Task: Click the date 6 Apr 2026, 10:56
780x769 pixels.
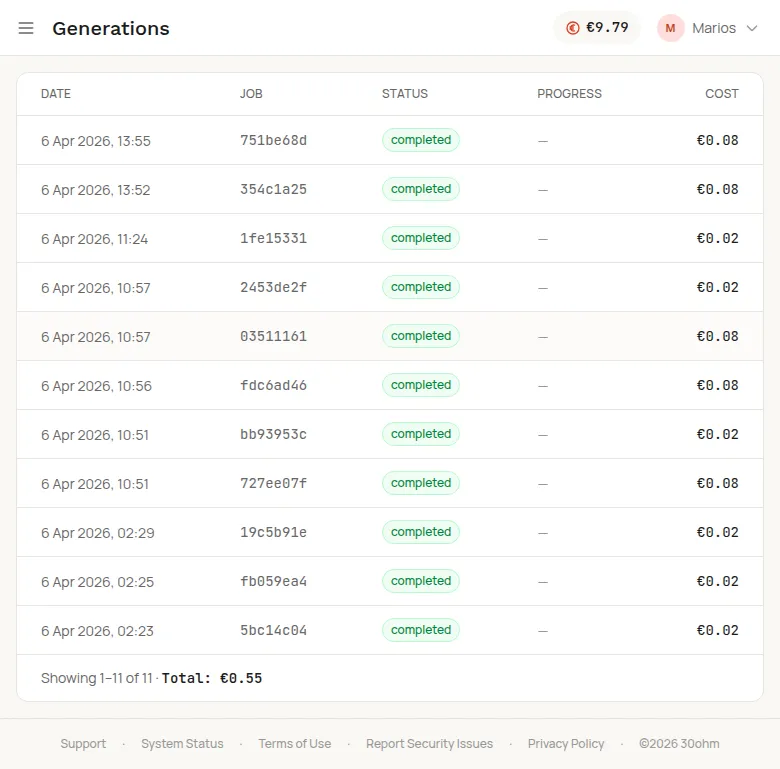Action: coord(96,386)
